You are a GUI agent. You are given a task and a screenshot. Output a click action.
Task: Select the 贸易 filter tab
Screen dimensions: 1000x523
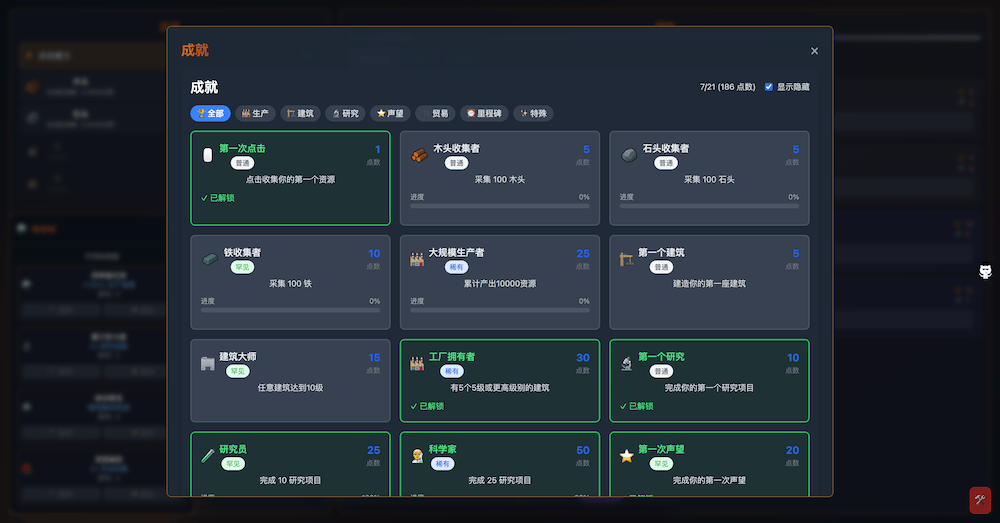tap(435, 114)
